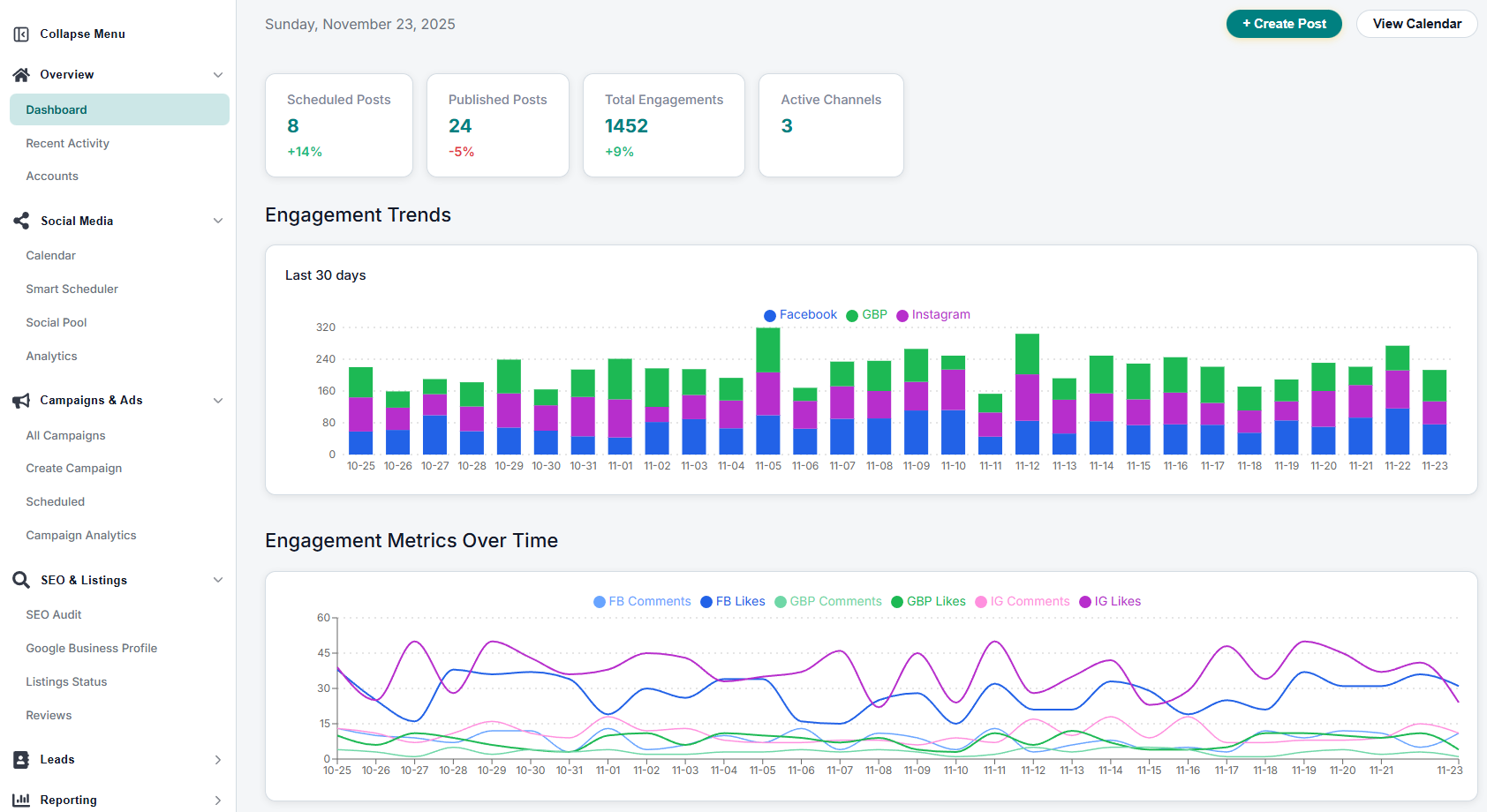Open the Campaigns & Ads megaphone icon
Viewport: 1487px width, 812px height.
20,400
